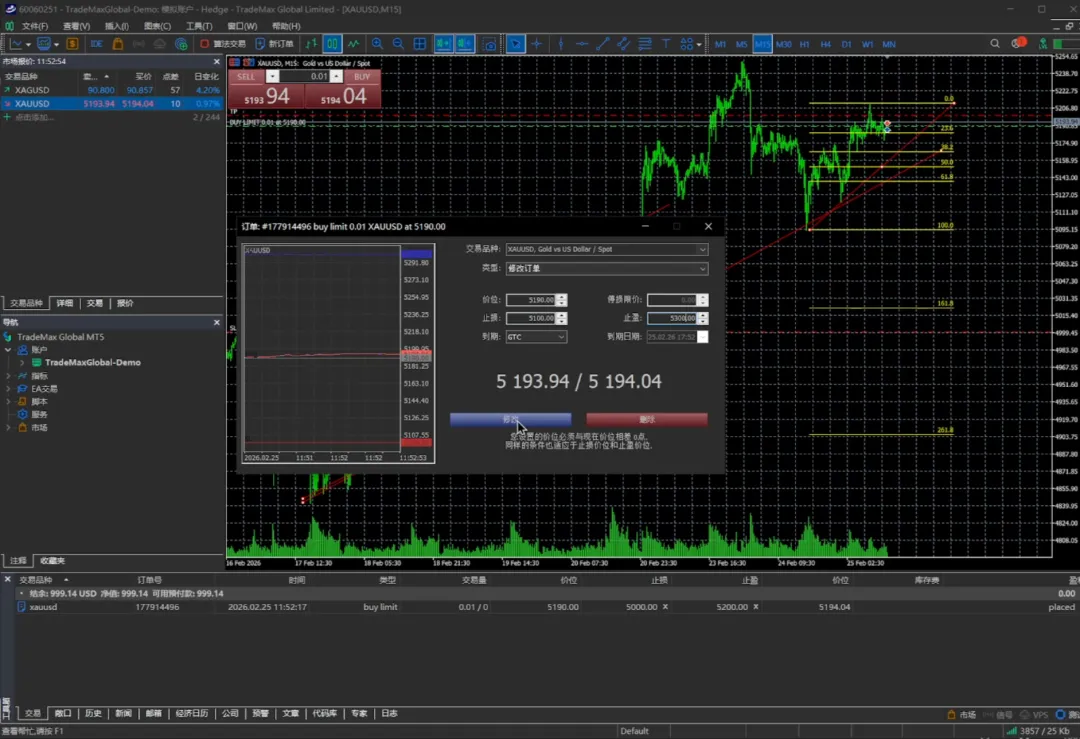Click the 止损 stop loss input field
This screenshot has height=739, width=1080.
point(530,318)
